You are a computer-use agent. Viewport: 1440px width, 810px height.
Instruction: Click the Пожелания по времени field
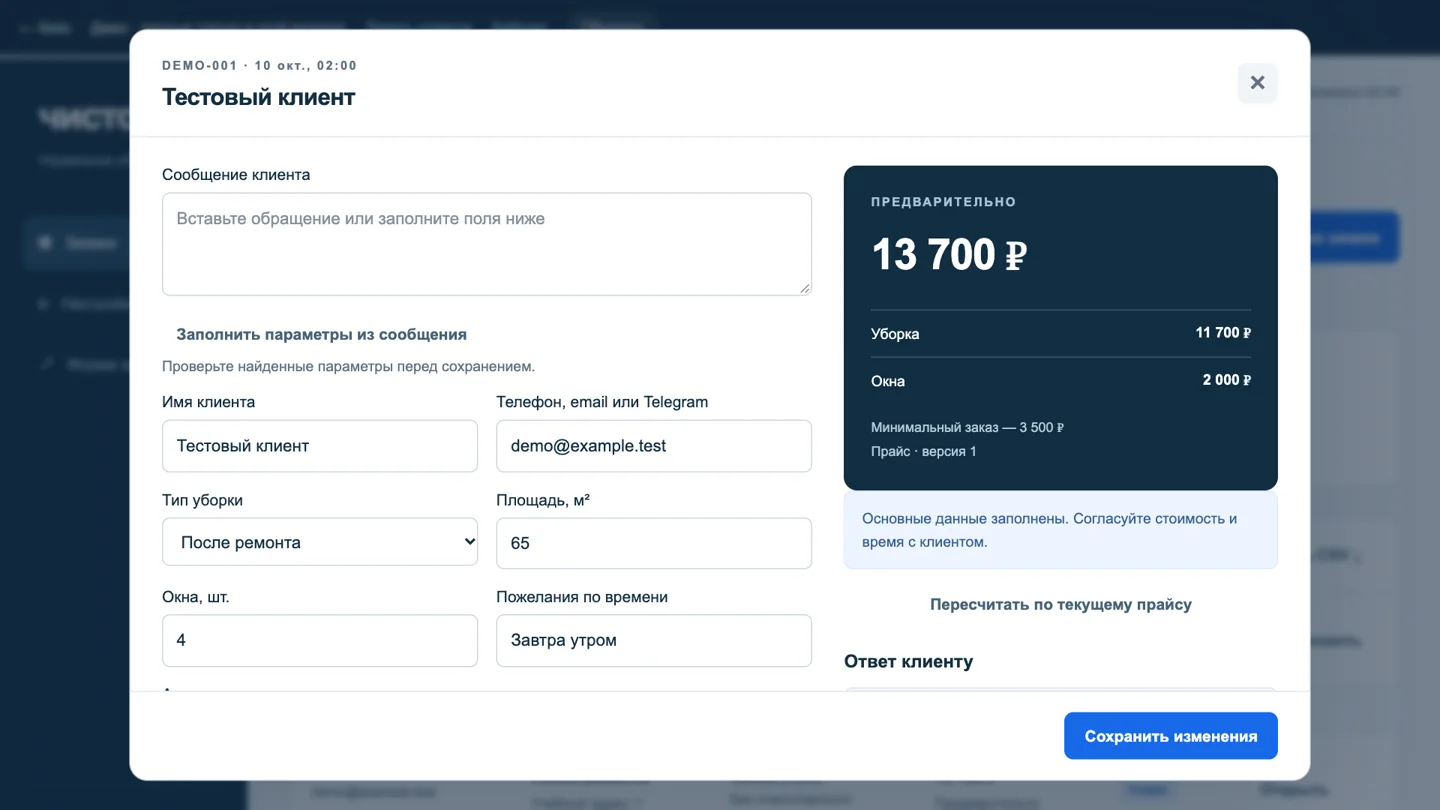coord(654,640)
